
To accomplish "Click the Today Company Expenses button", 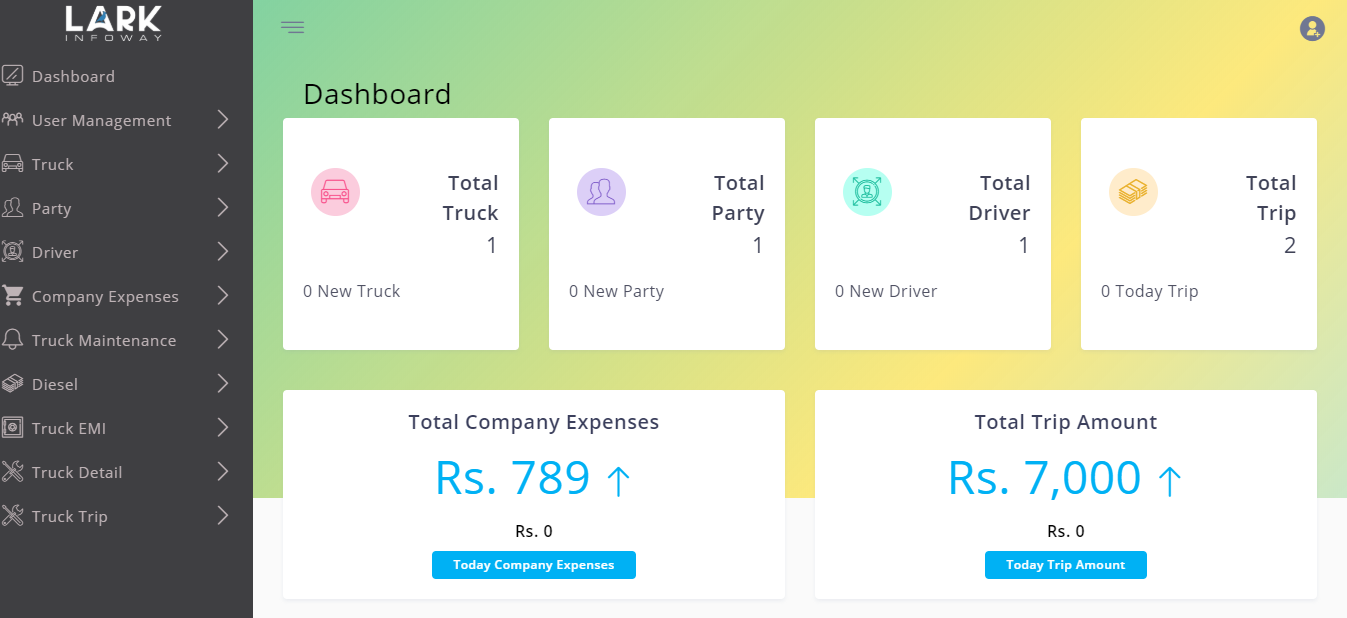I will tap(534, 565).
